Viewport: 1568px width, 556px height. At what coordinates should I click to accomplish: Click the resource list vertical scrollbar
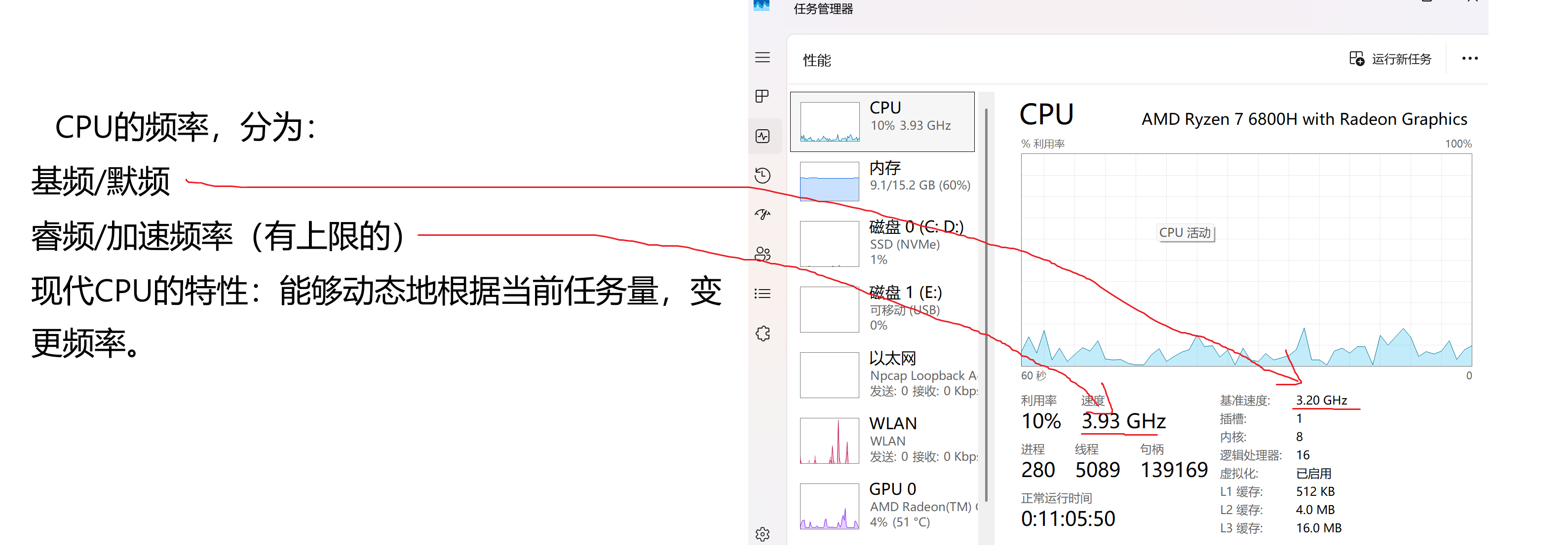(986, 304)
